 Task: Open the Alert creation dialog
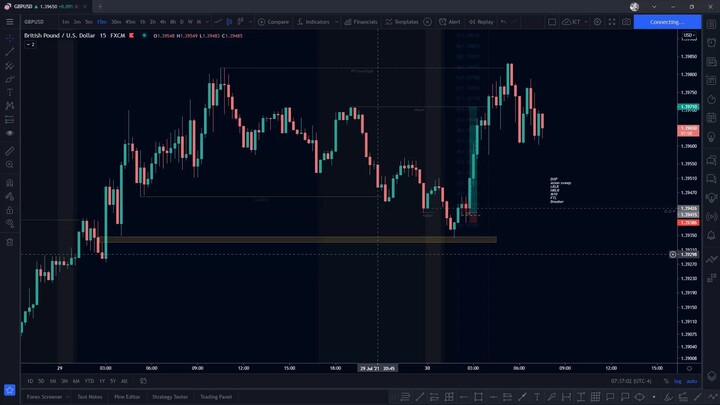point(450,21)
